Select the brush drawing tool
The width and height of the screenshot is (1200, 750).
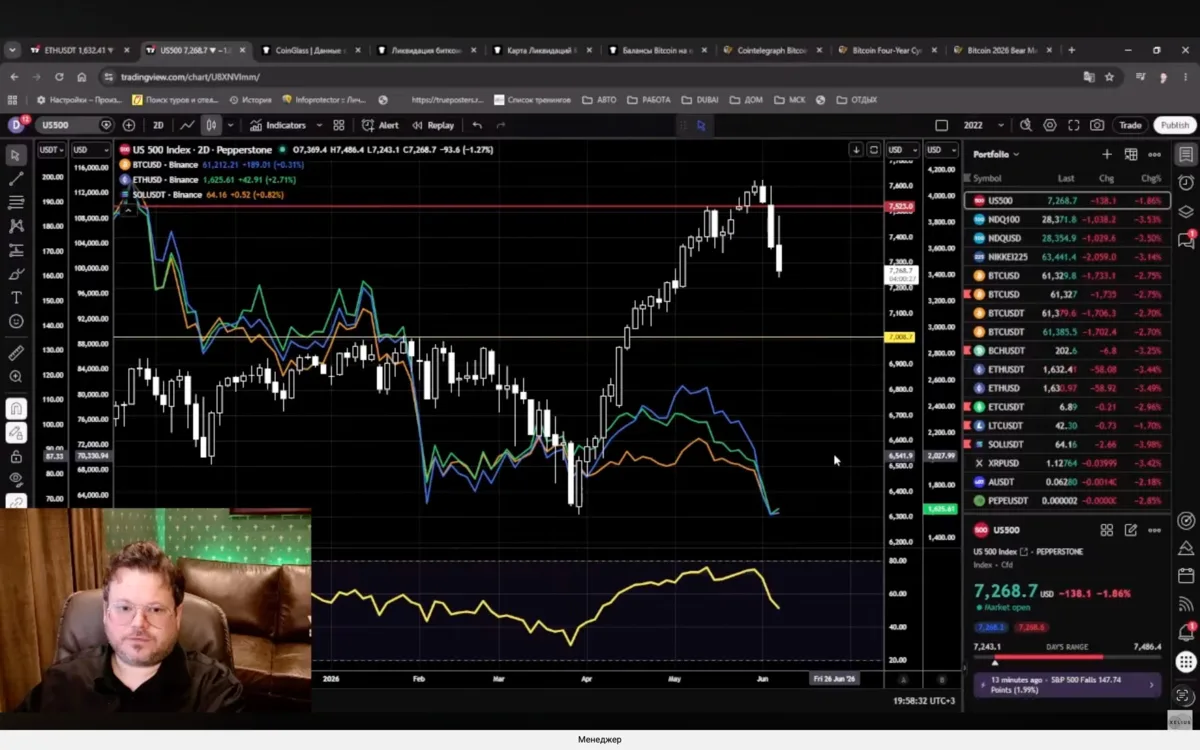pos(16,274)
